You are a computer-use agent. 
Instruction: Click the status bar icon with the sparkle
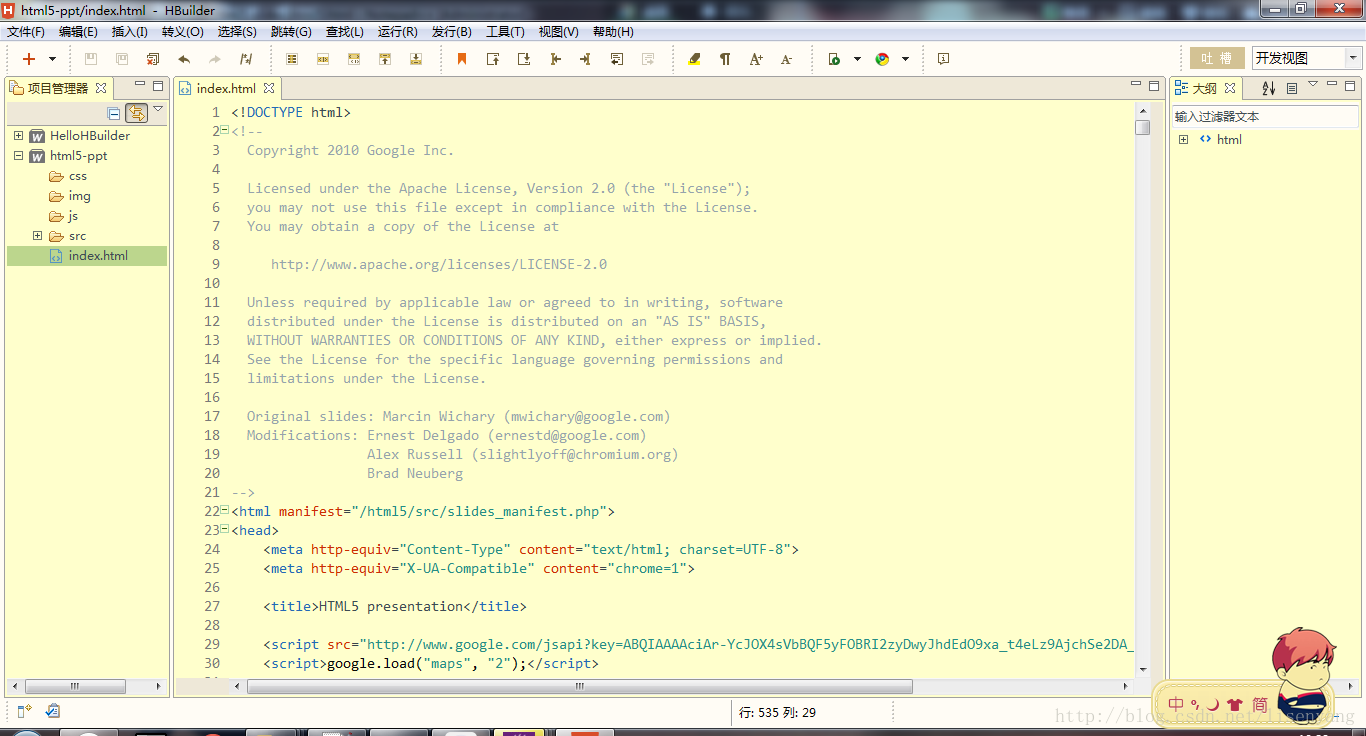point(24,711)
